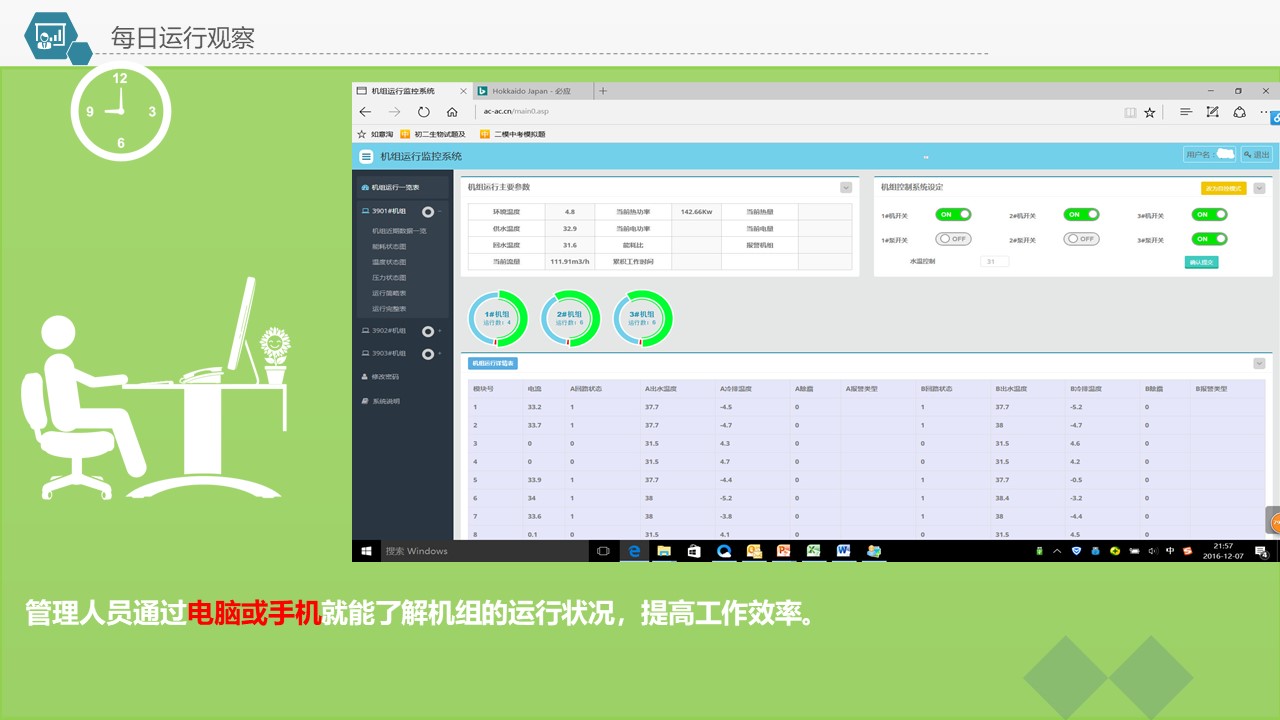
Task: Open the Edge web note icon
Action: tap(1212, 112)
